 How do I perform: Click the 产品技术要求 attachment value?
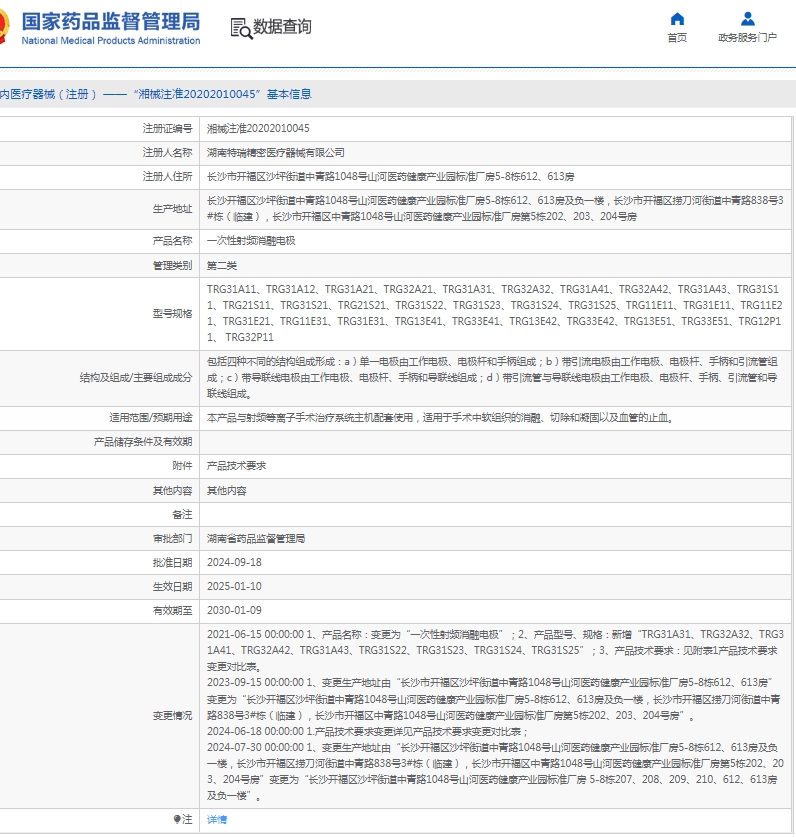click(x=237, y=466)
